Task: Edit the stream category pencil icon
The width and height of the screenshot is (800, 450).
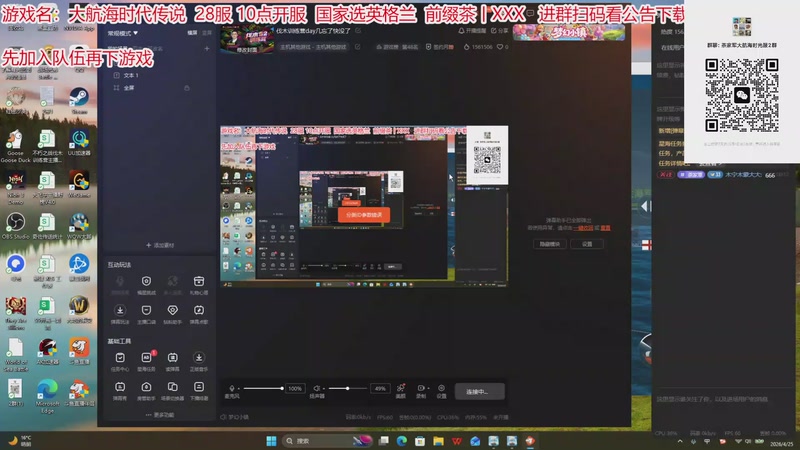Action: pyautogui.click(x=358, y=47)
